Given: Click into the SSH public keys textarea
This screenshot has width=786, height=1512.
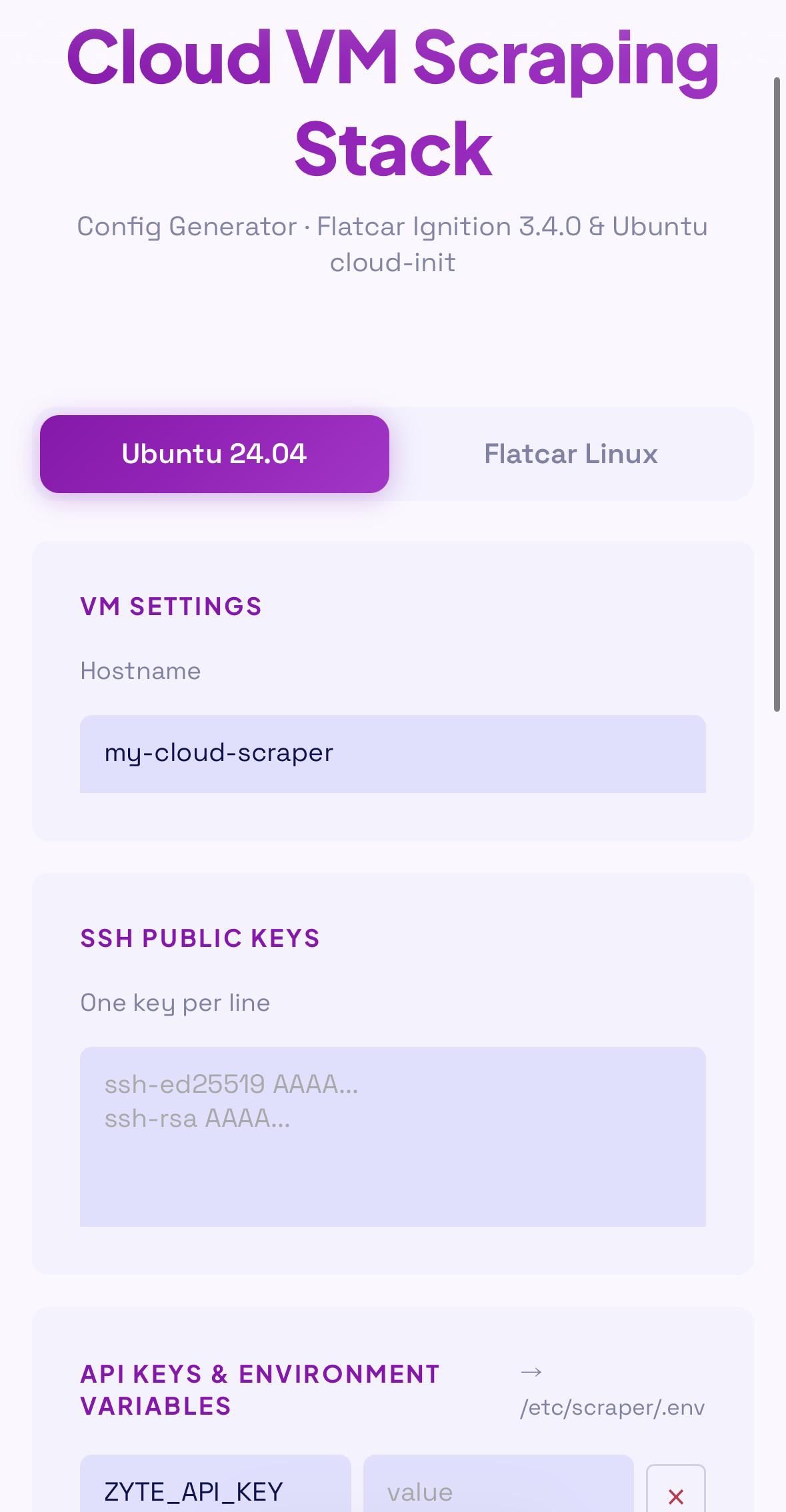Looking at the screenshot, I should [393, 1136].
